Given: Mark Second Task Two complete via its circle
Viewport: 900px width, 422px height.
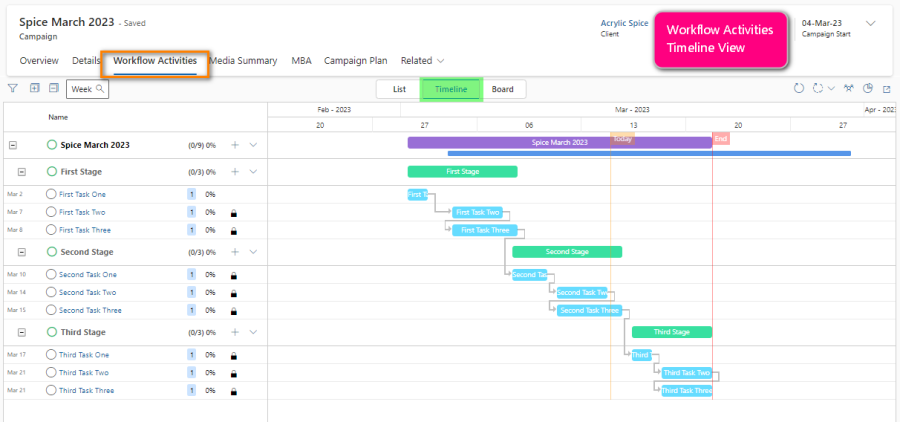Looking at the screenshot, I should [x=51, y=293].
